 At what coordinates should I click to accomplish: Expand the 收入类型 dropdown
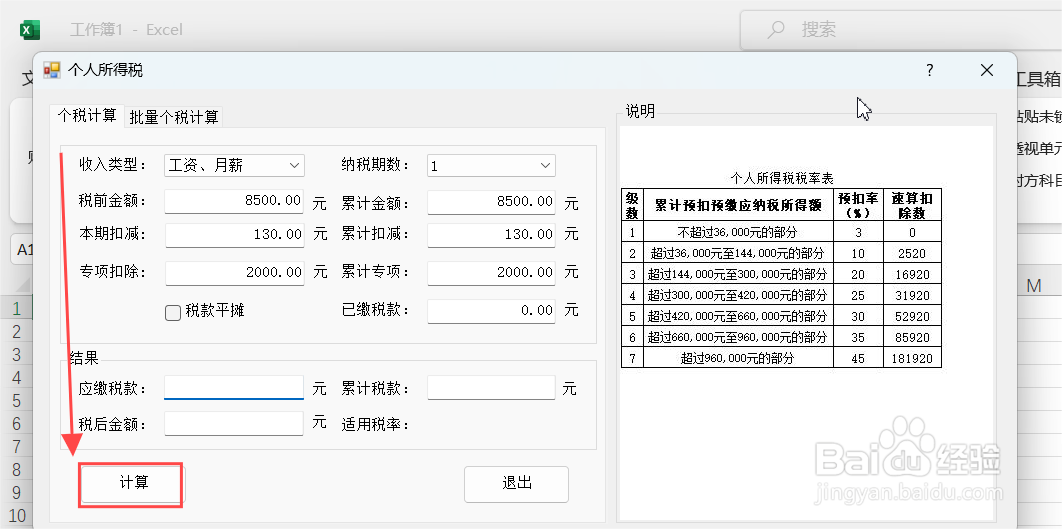tap(294, 165)
